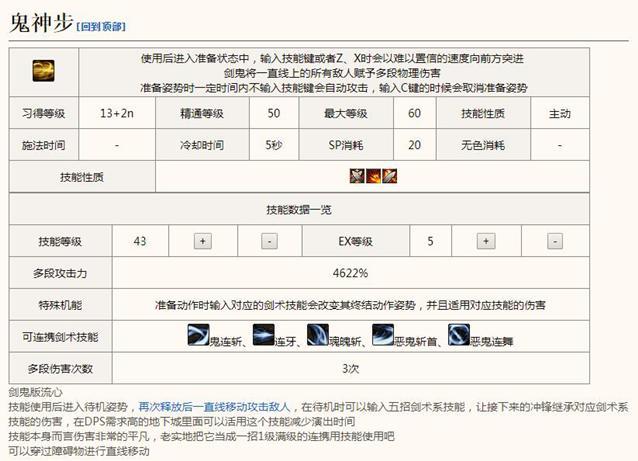
Task: Click the max level value 60
Action: tap(415, 113)
